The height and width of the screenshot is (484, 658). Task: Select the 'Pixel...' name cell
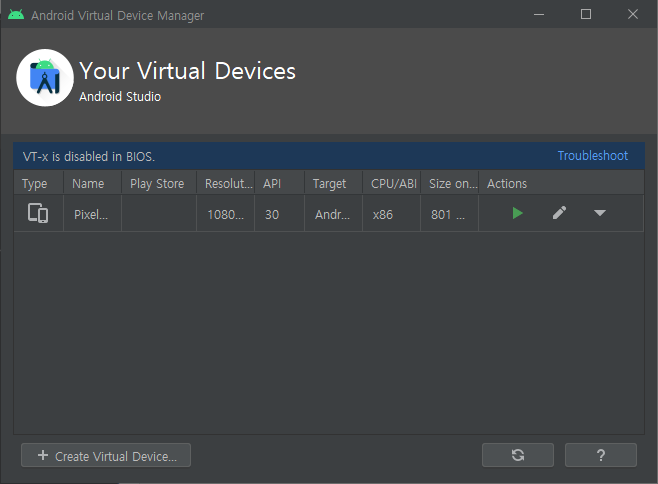(x=92, y=214)
